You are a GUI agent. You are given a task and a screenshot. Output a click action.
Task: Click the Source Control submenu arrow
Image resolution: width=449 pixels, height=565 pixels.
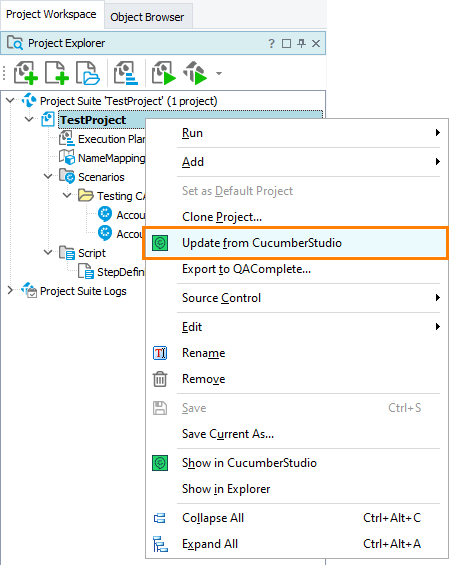click(437, 298)
